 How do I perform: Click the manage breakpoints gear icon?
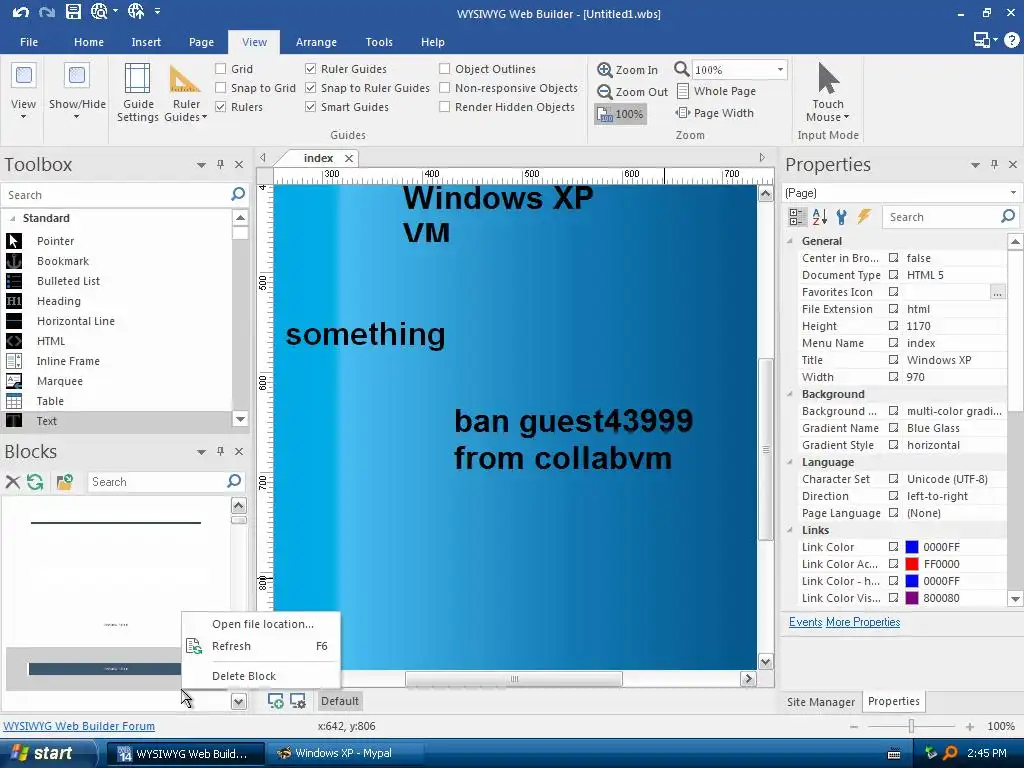[298, 701]
